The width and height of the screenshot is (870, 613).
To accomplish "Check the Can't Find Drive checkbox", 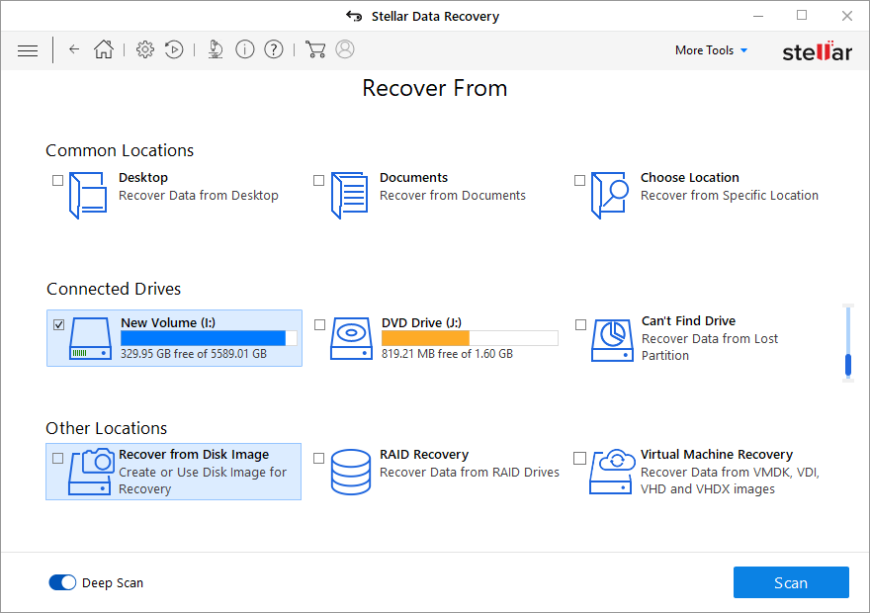I will (580, 325).
